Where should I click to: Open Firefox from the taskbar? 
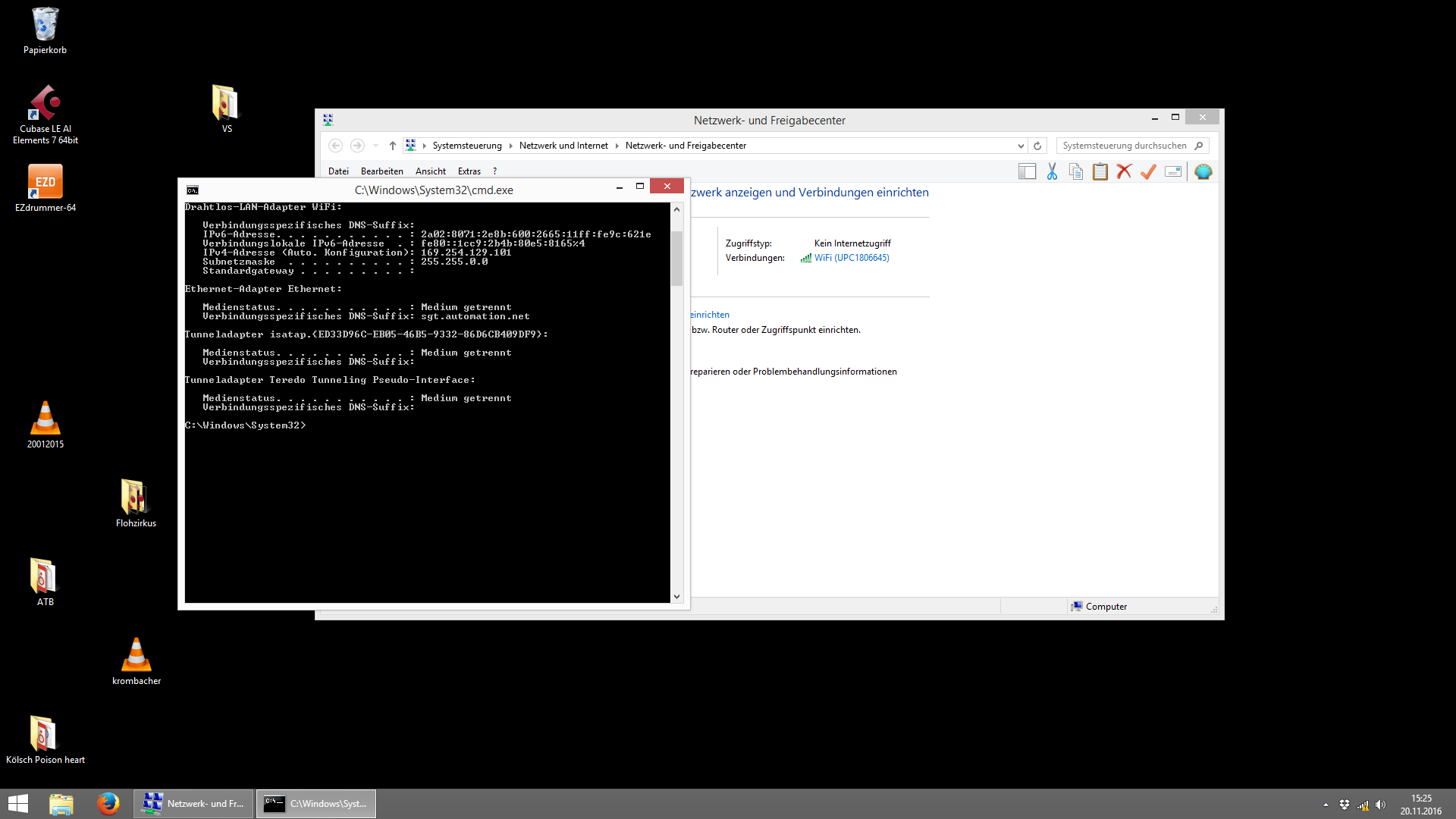[108, 803]
